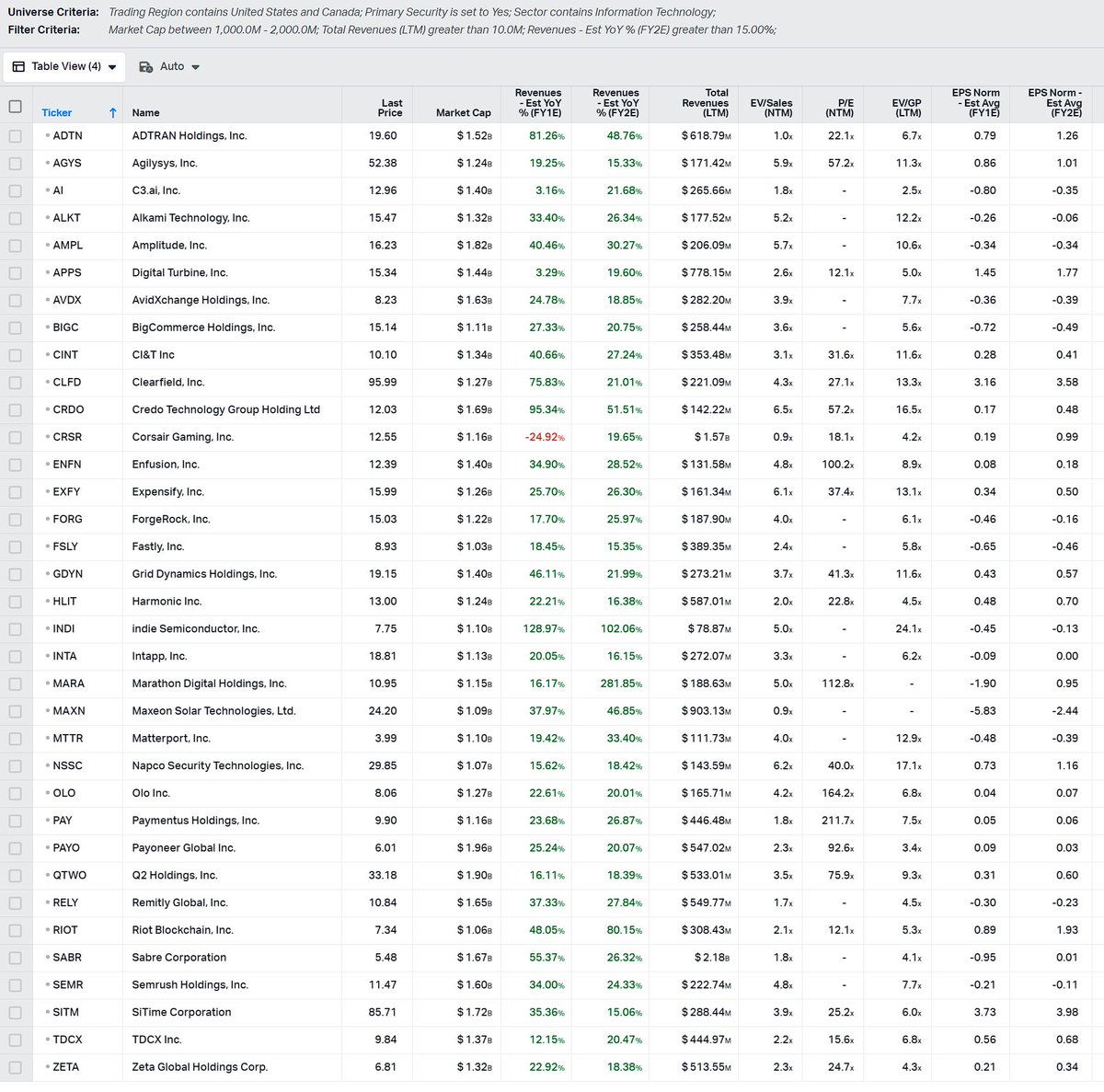Click Q2 Holdings, Inc. name cell
This screenshot has height=1092, width=1104.
click(175, 876)
